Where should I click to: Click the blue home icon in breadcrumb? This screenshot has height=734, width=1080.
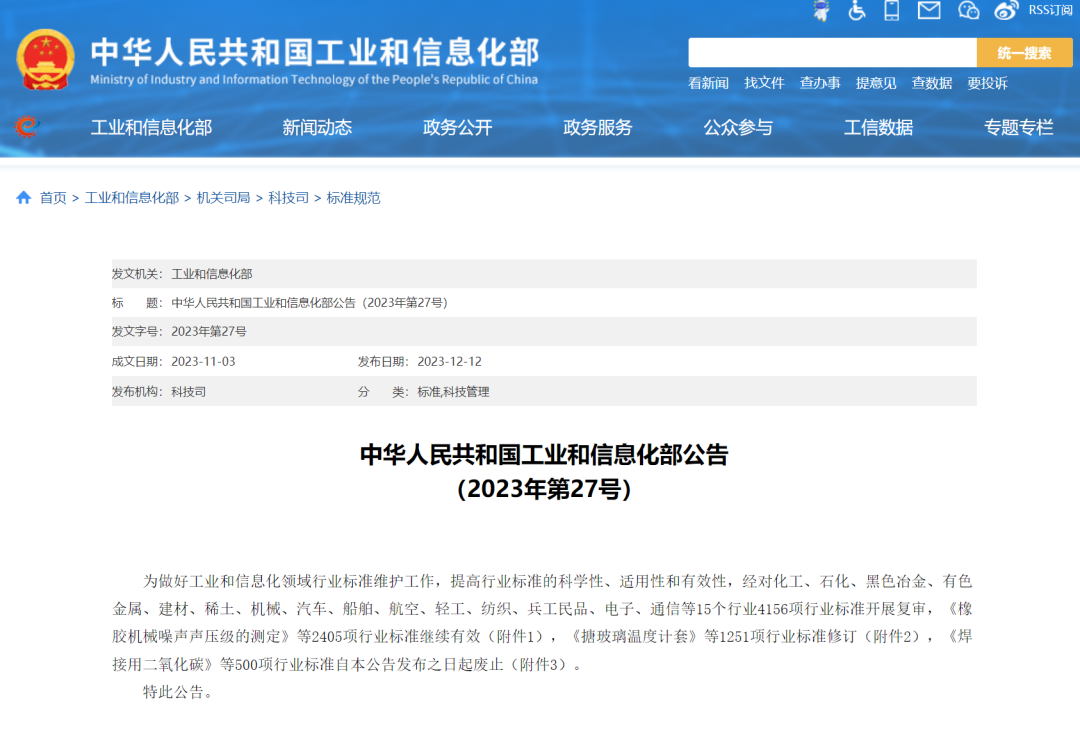pos(24,198)
